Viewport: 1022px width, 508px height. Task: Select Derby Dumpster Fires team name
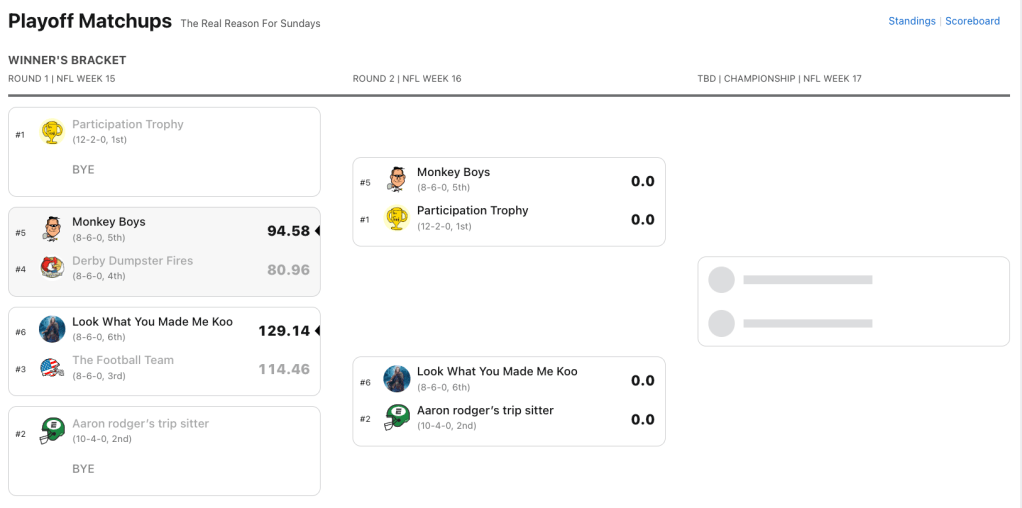(132, 261)
